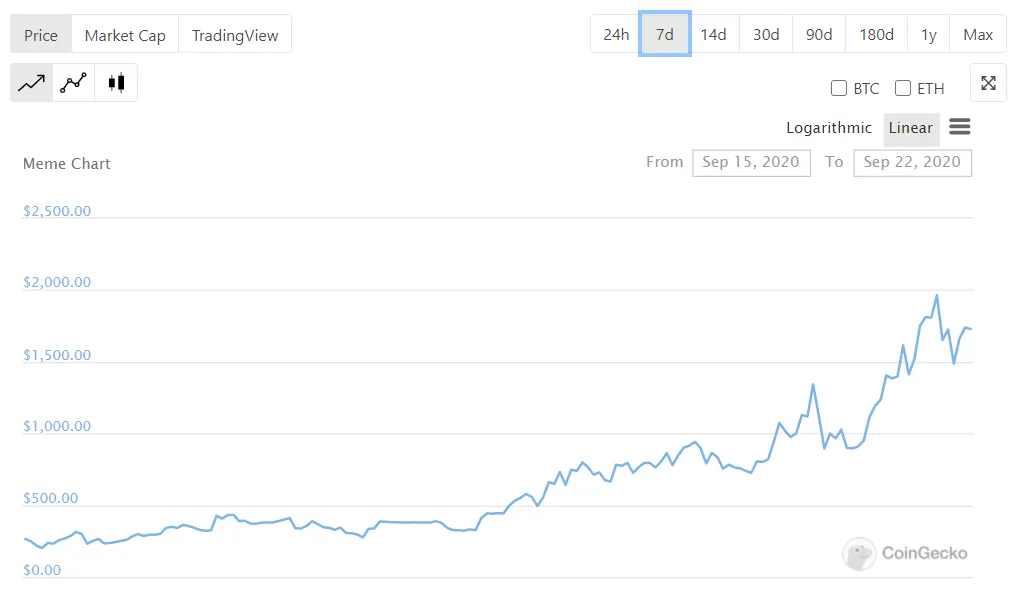Open the TradingView tab
The image size is (1012, 596).
(x=235, y=35)
